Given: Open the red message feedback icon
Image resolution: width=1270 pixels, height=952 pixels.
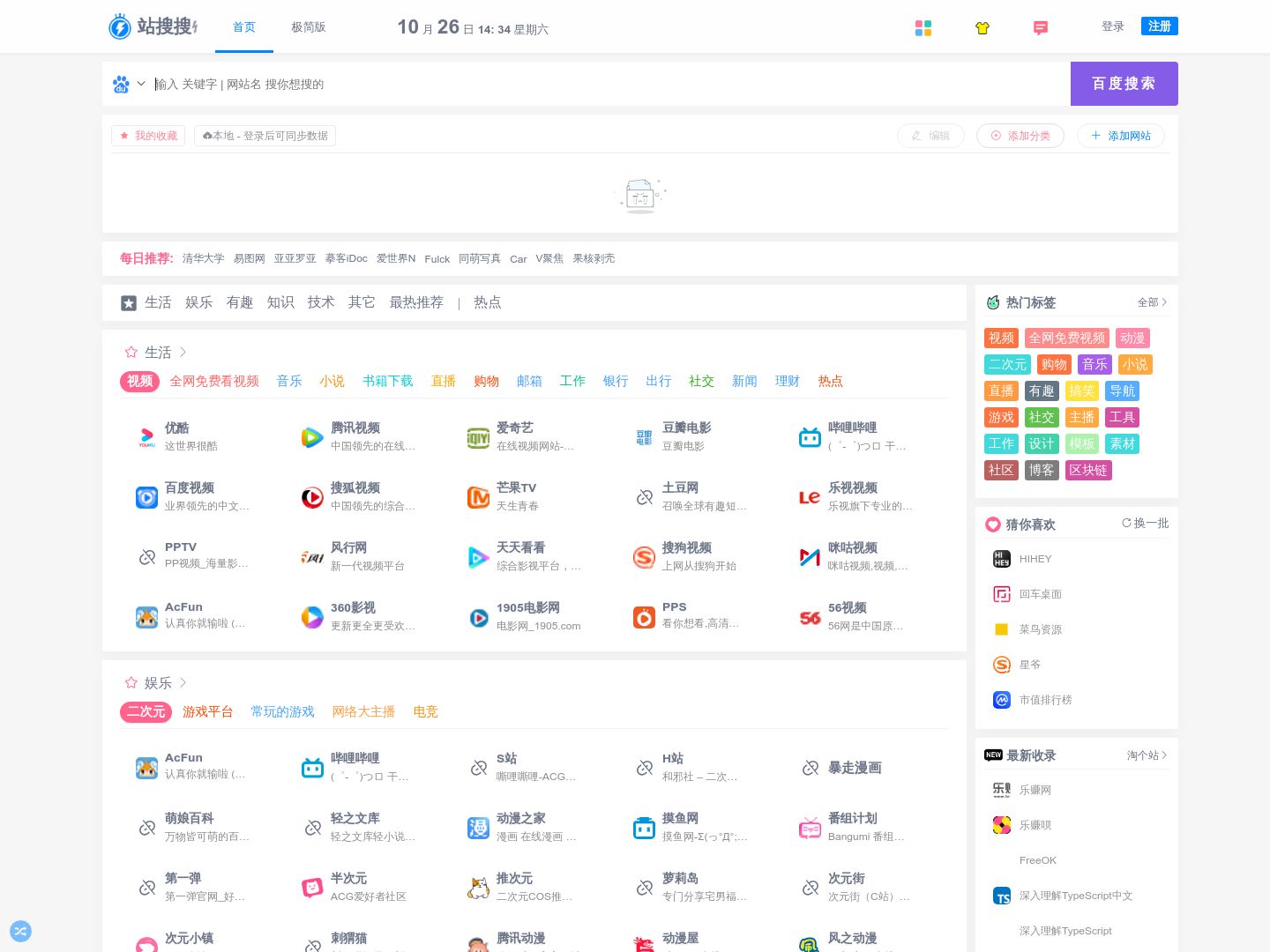Looking at the screenshot, I should tap(1041, 28).
